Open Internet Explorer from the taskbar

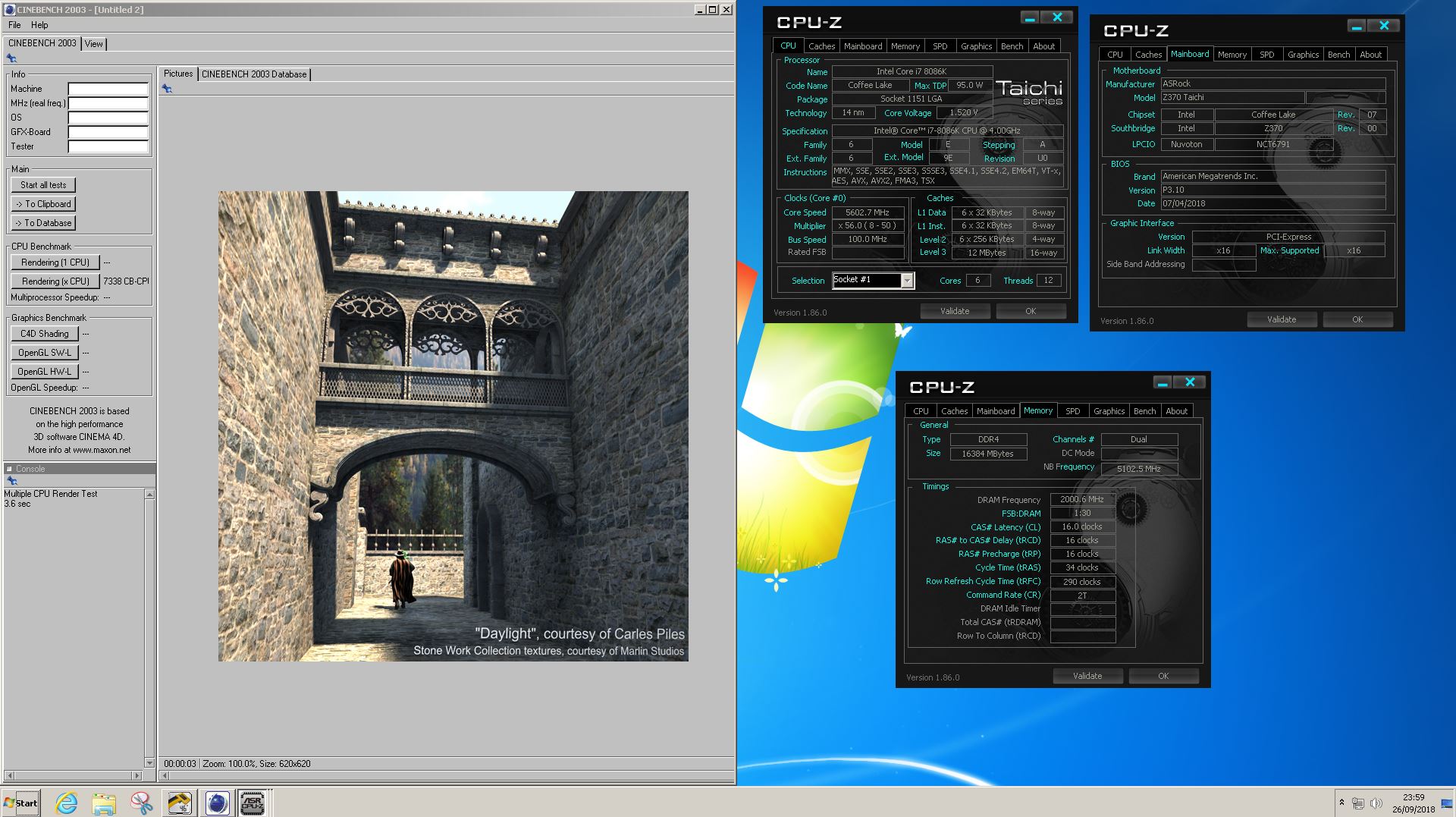[x=67, y=803]
